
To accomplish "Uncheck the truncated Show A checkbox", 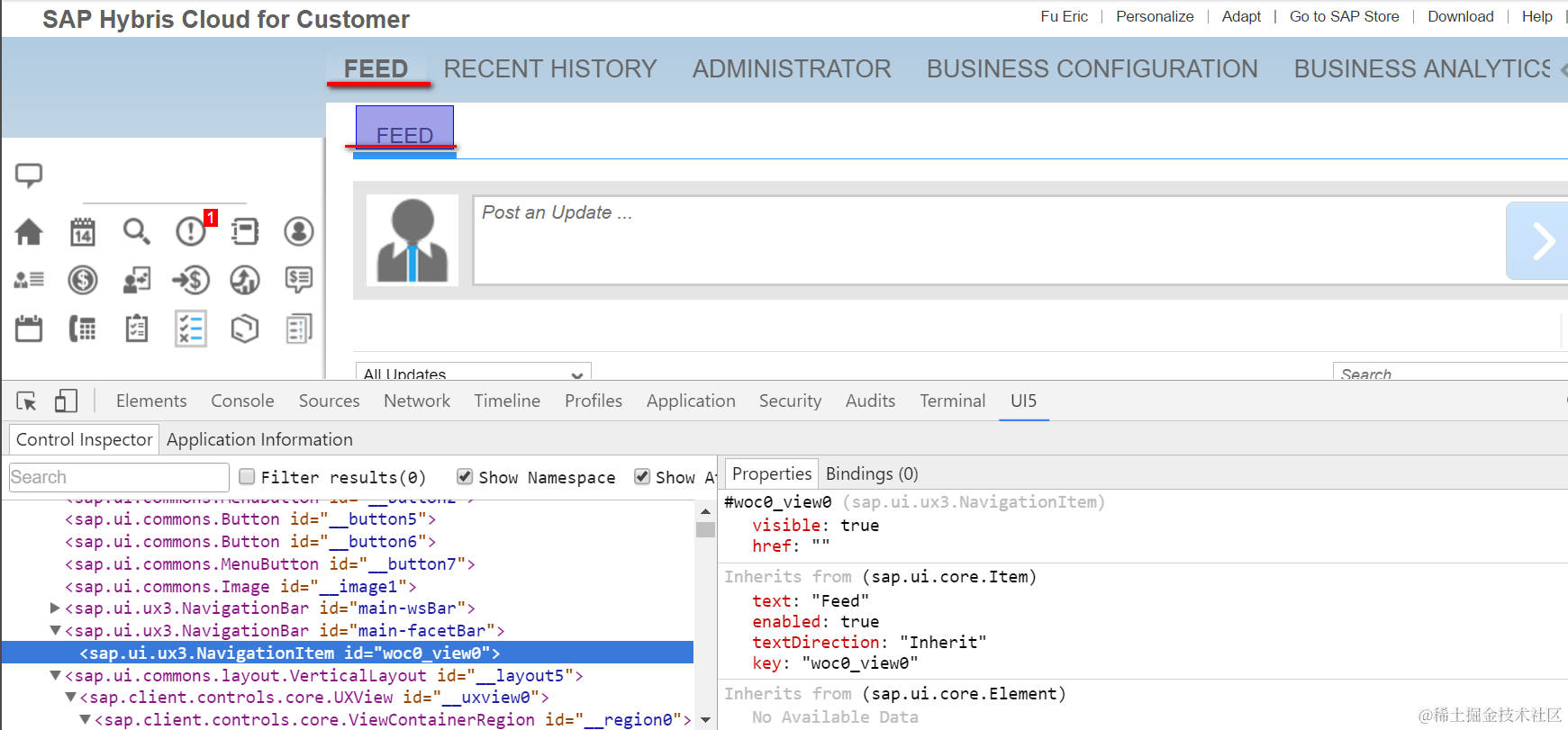I will (x=642, y=476).
